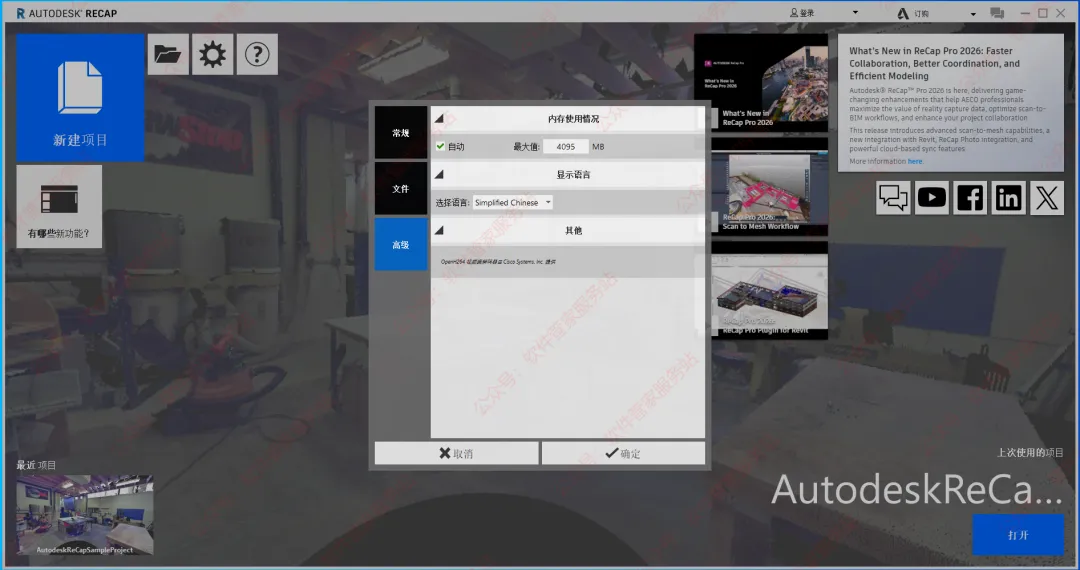Click the 最近项目 label
The width and height of the screenshot is (1080, 570).
36,465
